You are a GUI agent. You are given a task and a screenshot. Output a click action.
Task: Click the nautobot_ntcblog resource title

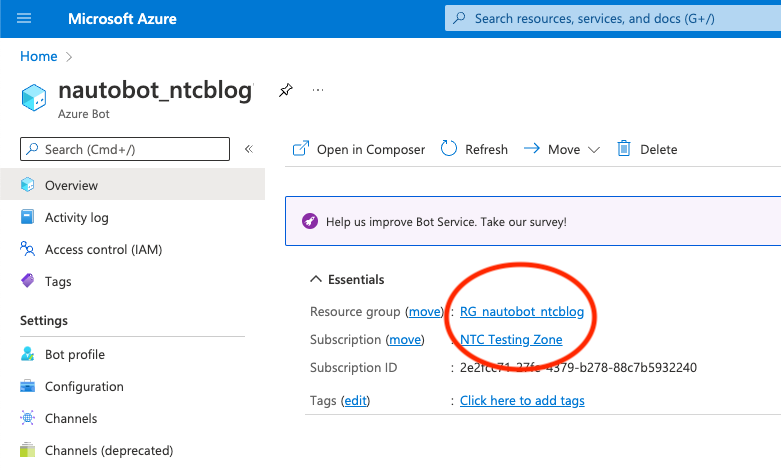(155, 90)
